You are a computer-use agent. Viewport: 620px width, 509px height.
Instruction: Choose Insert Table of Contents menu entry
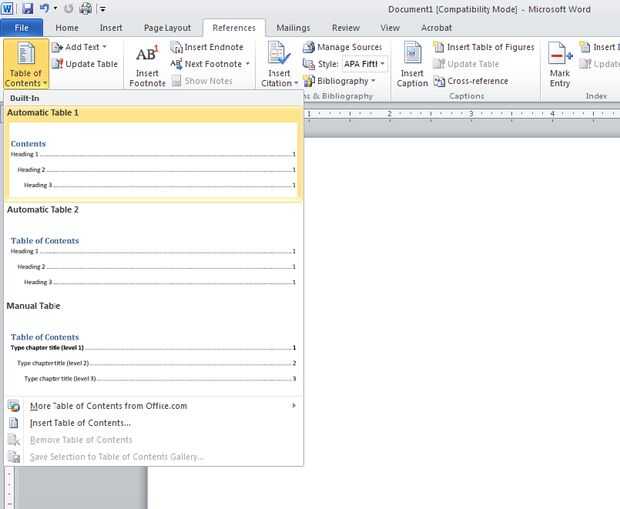153,423
